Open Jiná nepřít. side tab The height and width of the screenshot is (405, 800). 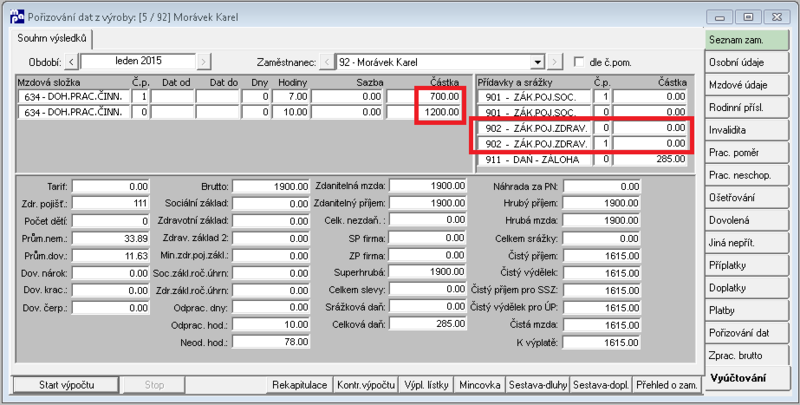click(746, 243)
